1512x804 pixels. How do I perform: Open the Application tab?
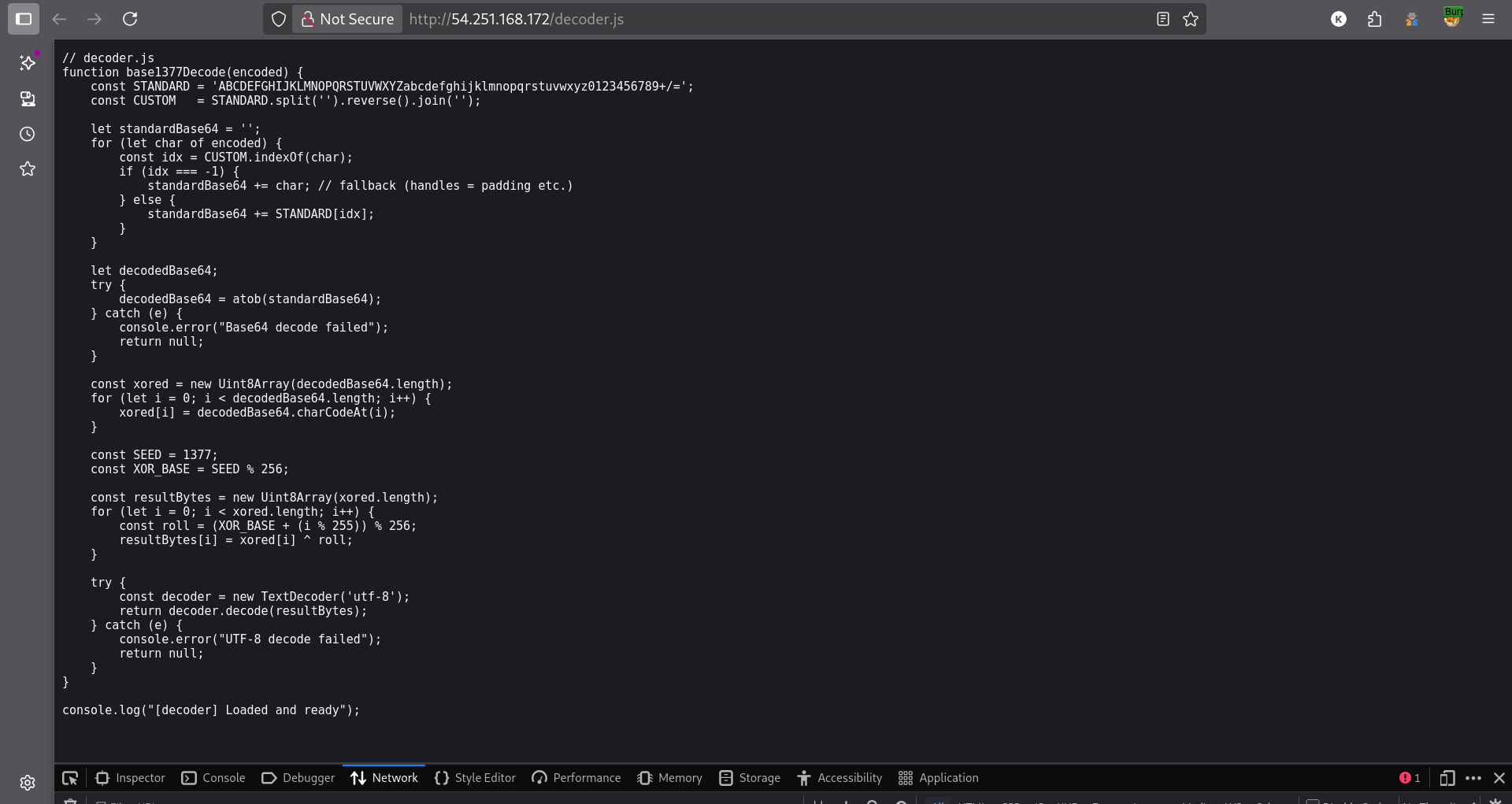pos(939,778)
